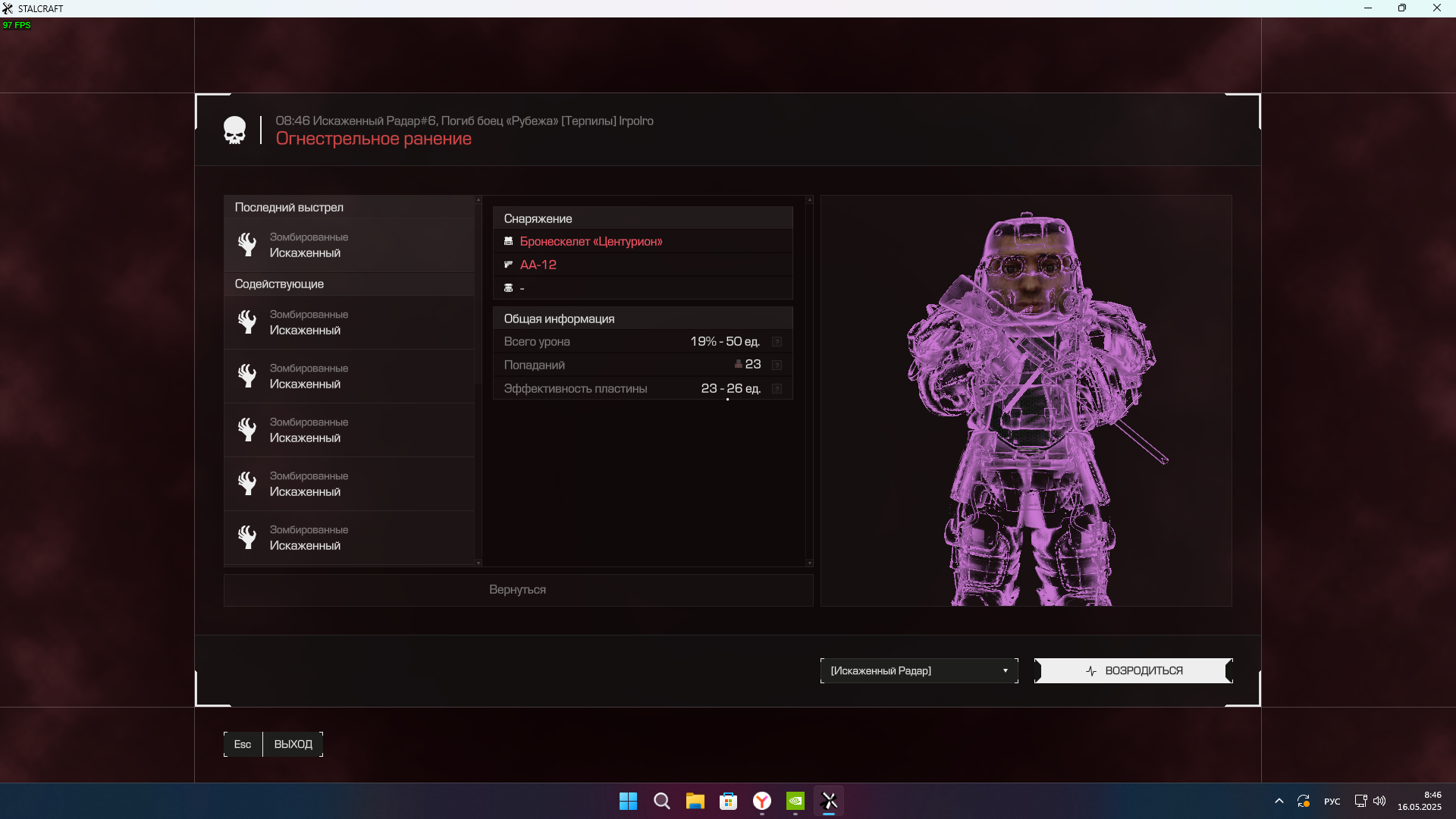Click STALCRAFT logo in title bar
The width and height of the screenshot is (1456, 819).
point(8,8)
